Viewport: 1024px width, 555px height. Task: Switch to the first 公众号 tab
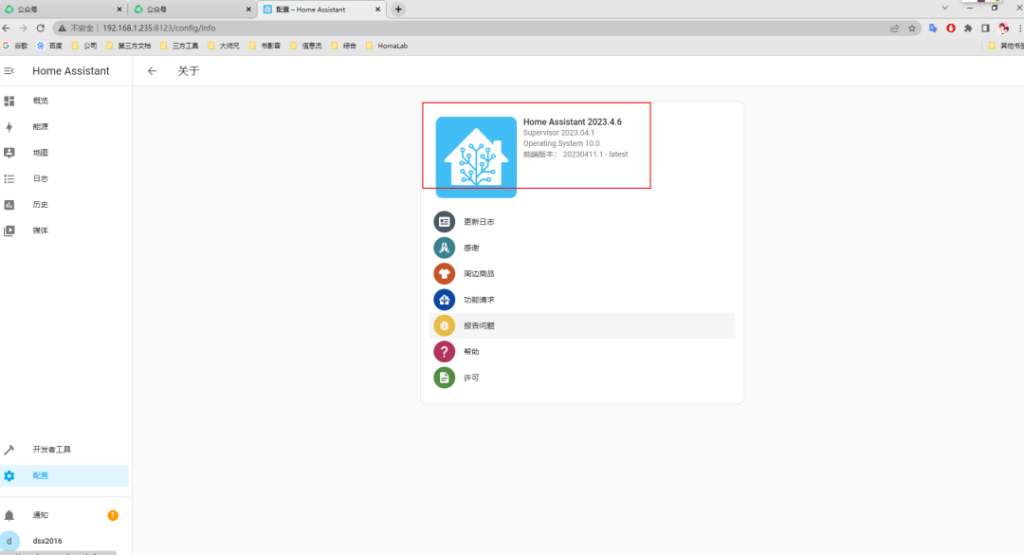(63, 9)
